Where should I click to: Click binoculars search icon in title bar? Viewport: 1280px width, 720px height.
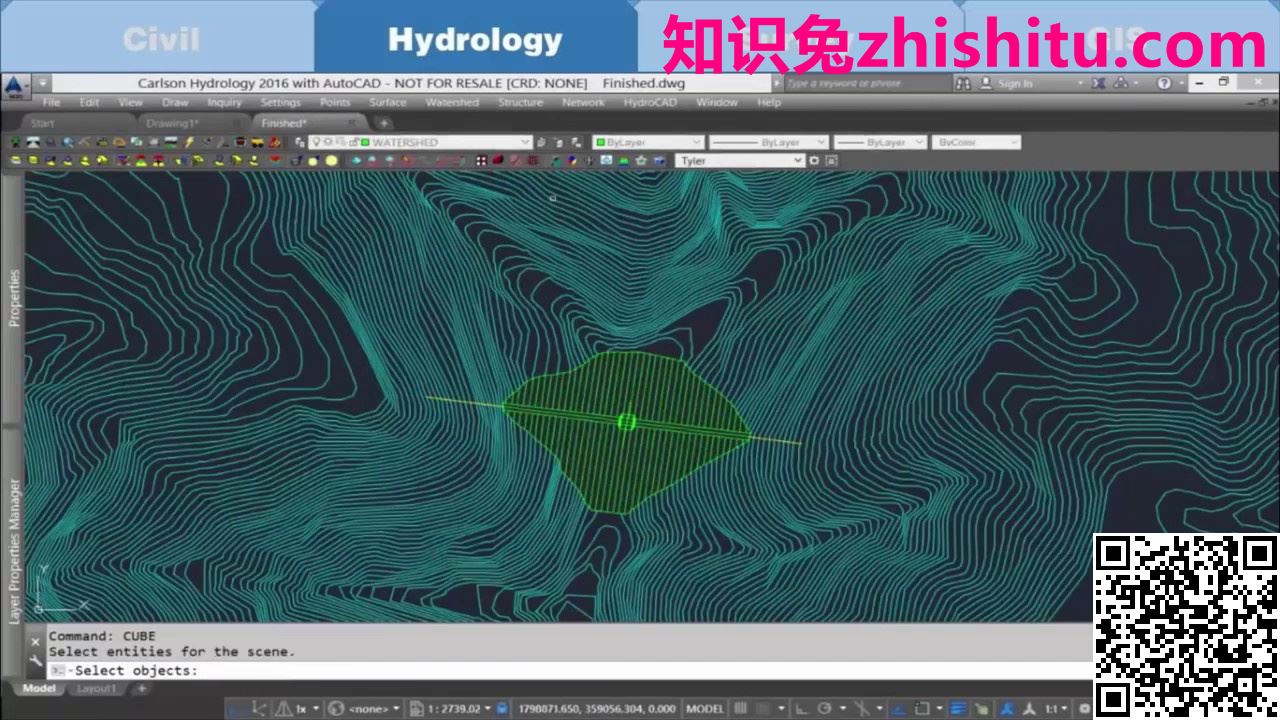963,83
